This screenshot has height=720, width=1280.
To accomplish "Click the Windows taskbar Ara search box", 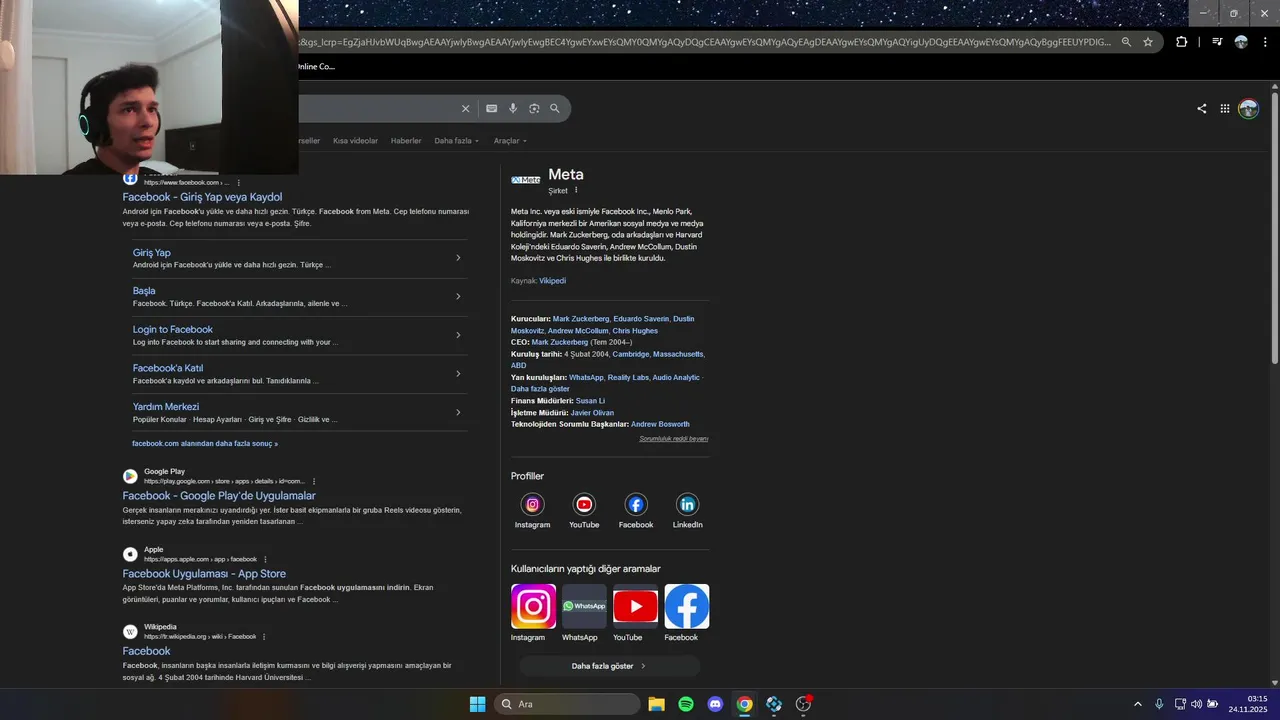I will point(566,704).
